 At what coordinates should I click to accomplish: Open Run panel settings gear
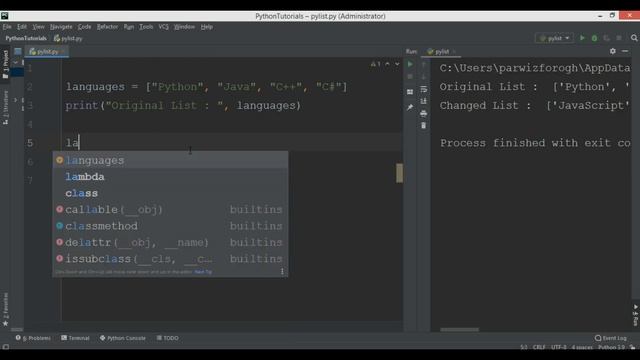tap(613, 51)
